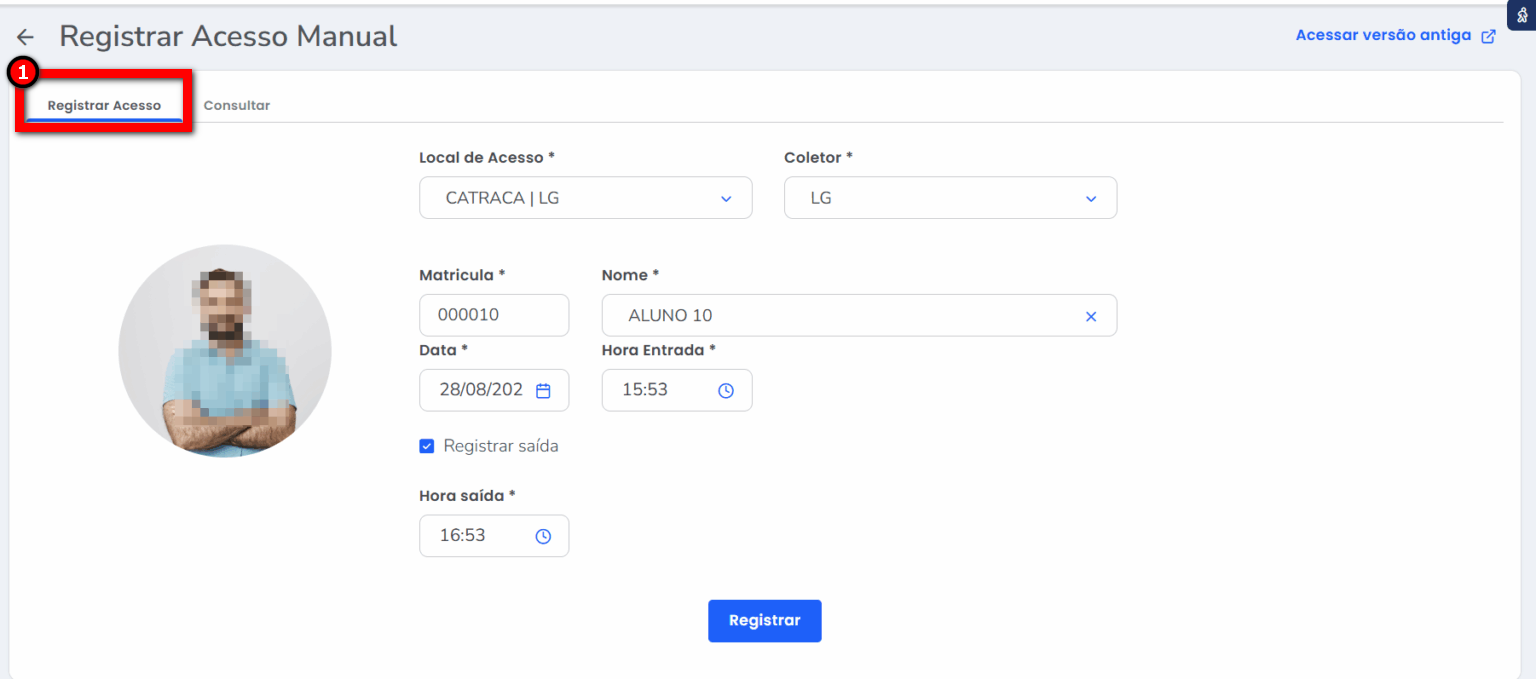Click the Hora Entrada value 15:53
Screen dimensions: 1536x679
645,390
